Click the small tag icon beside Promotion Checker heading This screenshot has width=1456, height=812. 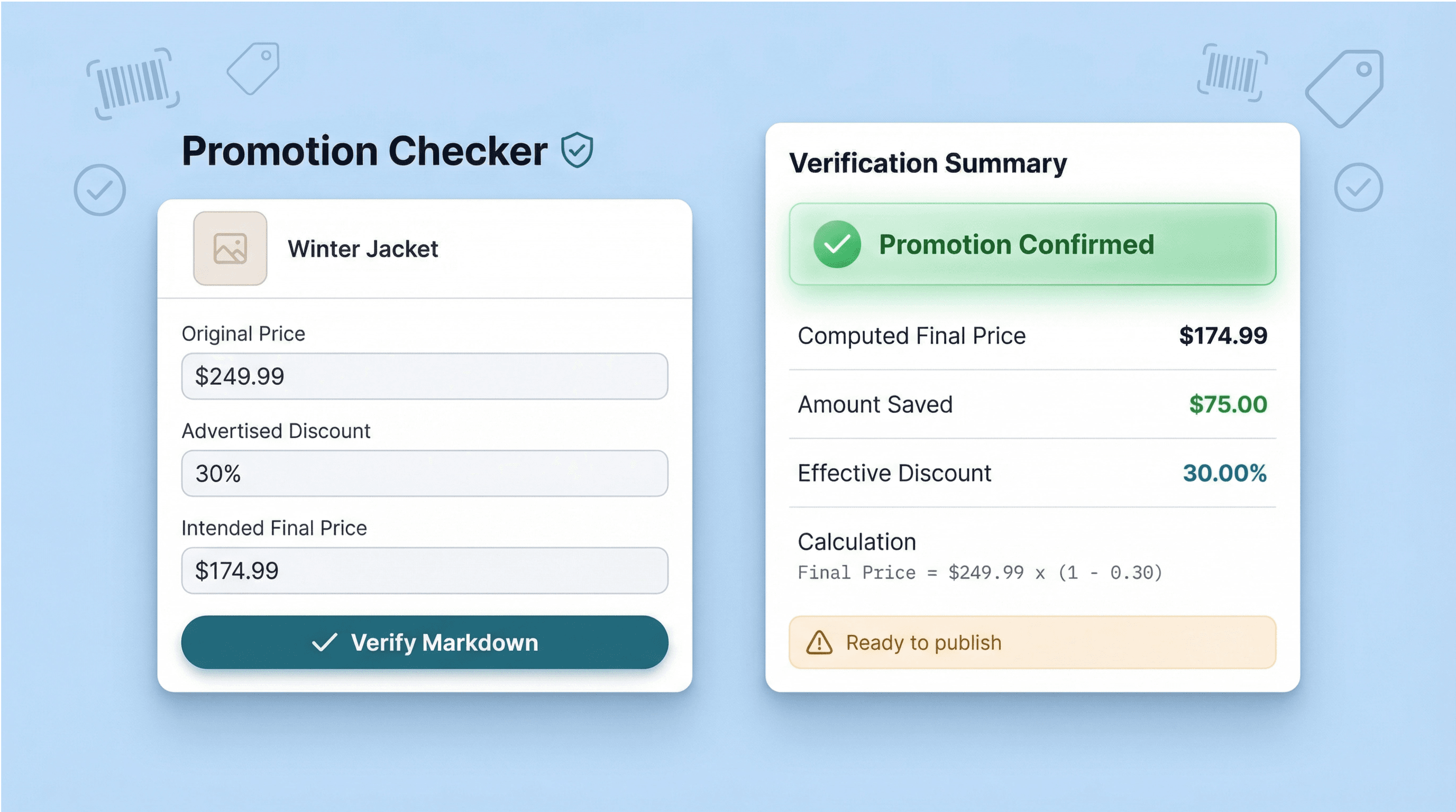pyautogui.click(x=254, y=68)
